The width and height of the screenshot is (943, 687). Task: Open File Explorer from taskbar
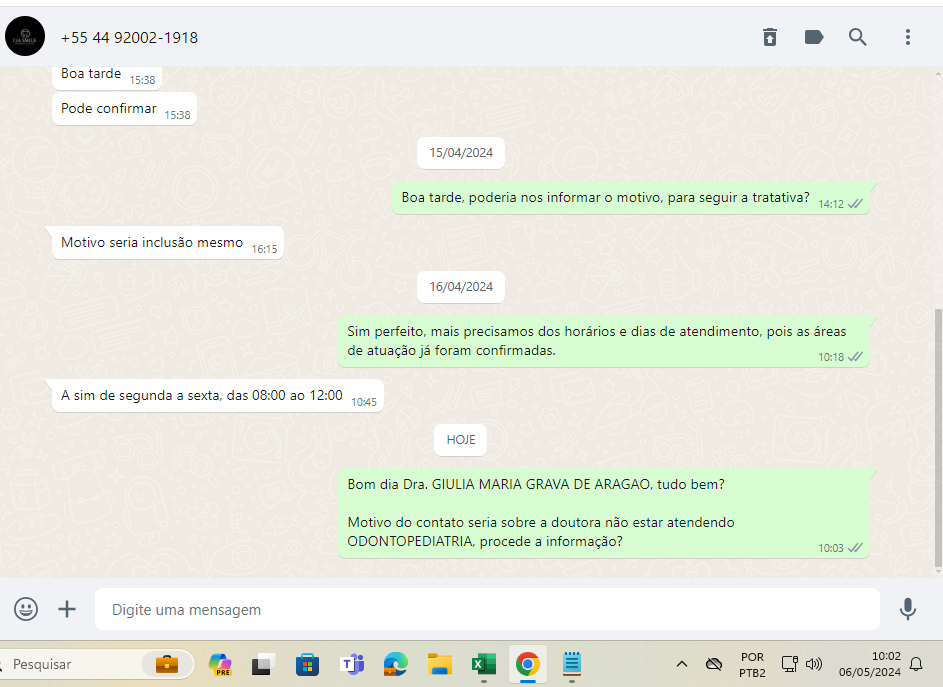pos(440,664)
